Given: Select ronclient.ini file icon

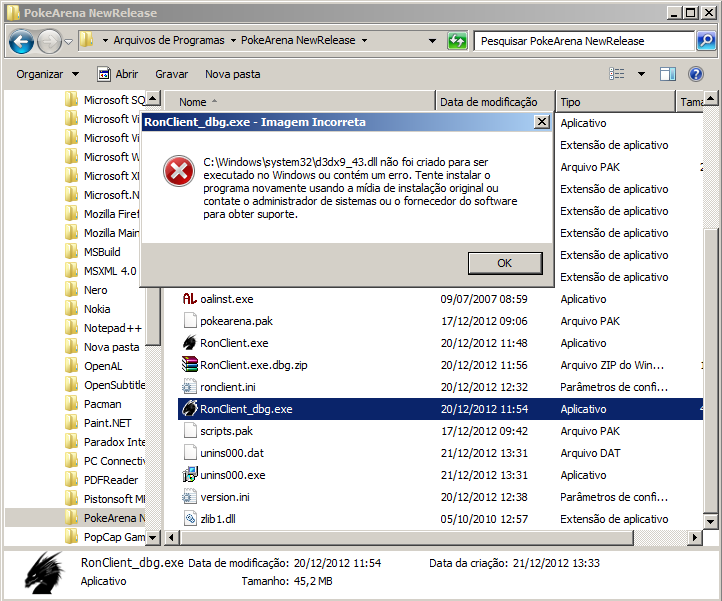Looking at the screenshot, I should point(189,387).
